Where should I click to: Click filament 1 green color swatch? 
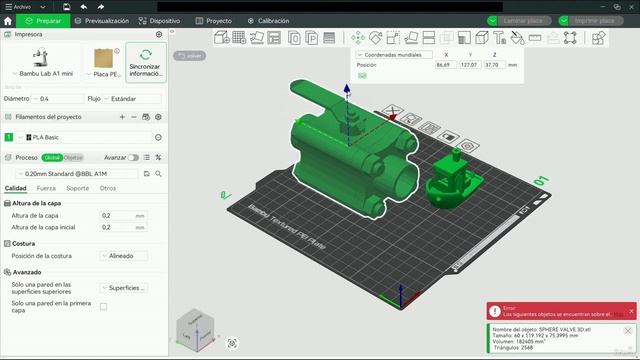[9, 138]
